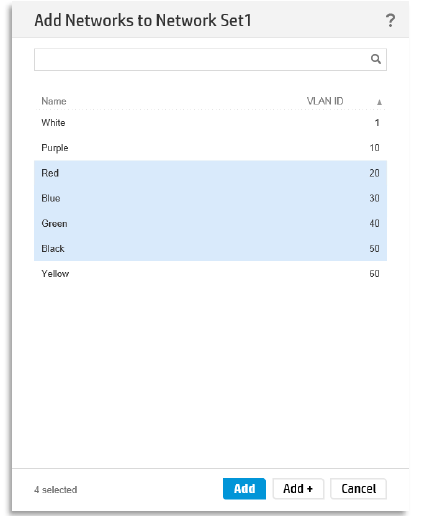Viewport: 424px width, 516px height.
Task: Click VLAN ID value 1 for White
Action: tap(377, 123)
